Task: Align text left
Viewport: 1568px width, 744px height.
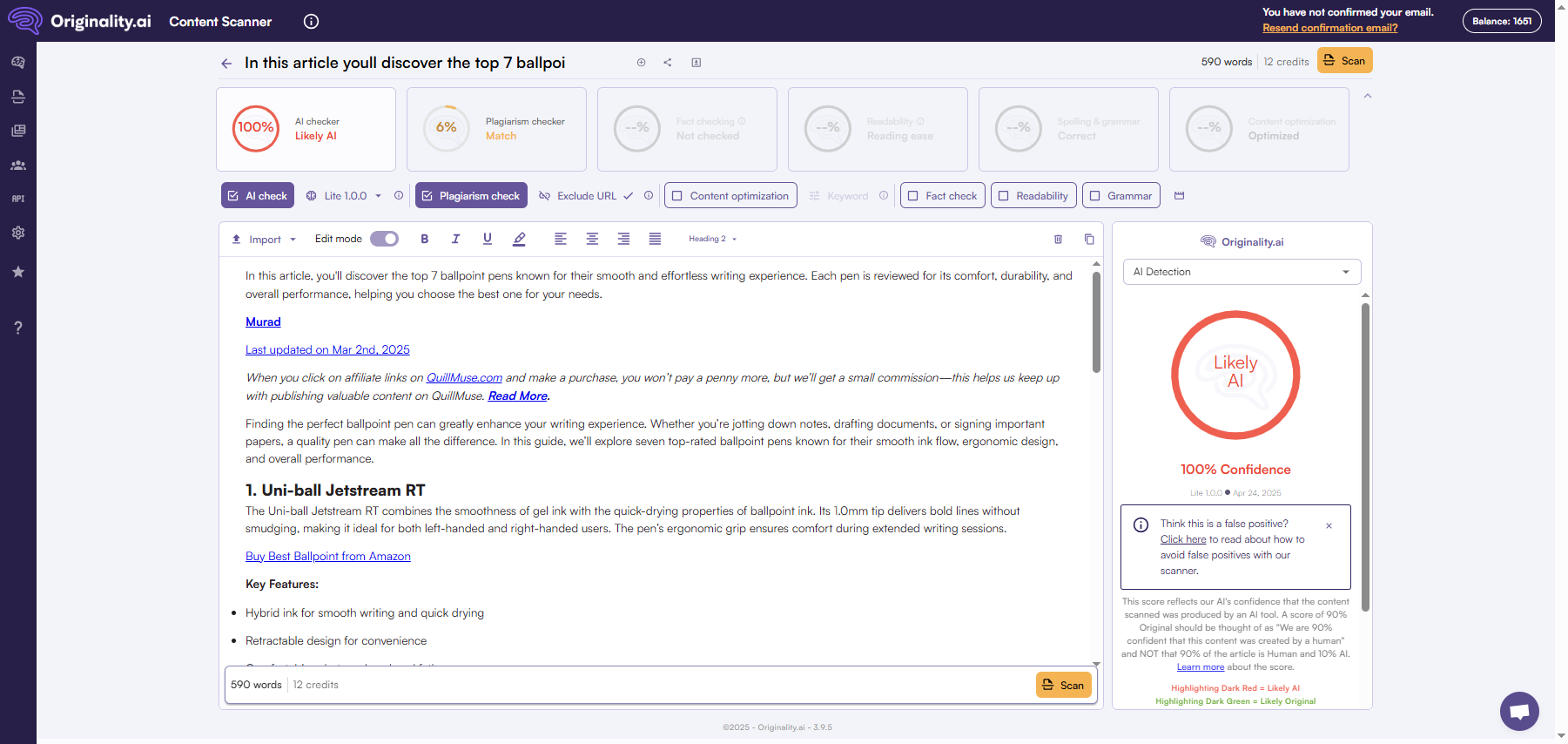Action: 561,239
